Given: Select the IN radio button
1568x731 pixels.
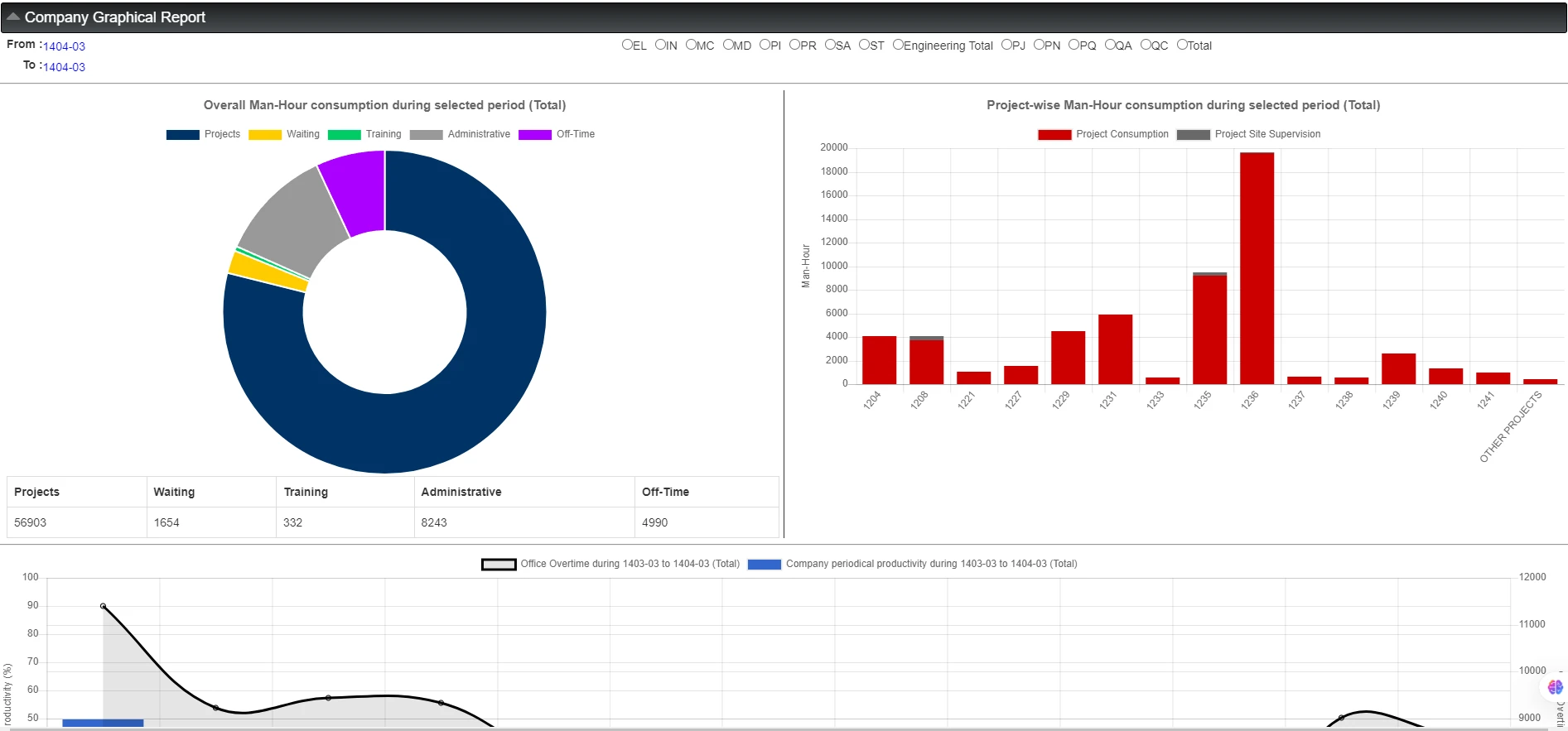Looking at the screenshot, I should pyautogui.click(x=660, y=45).
